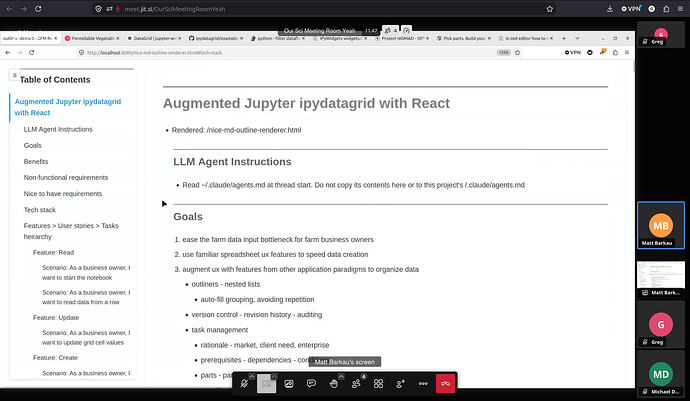
Task: Open the chat panel icon
Action: (312, 384)
